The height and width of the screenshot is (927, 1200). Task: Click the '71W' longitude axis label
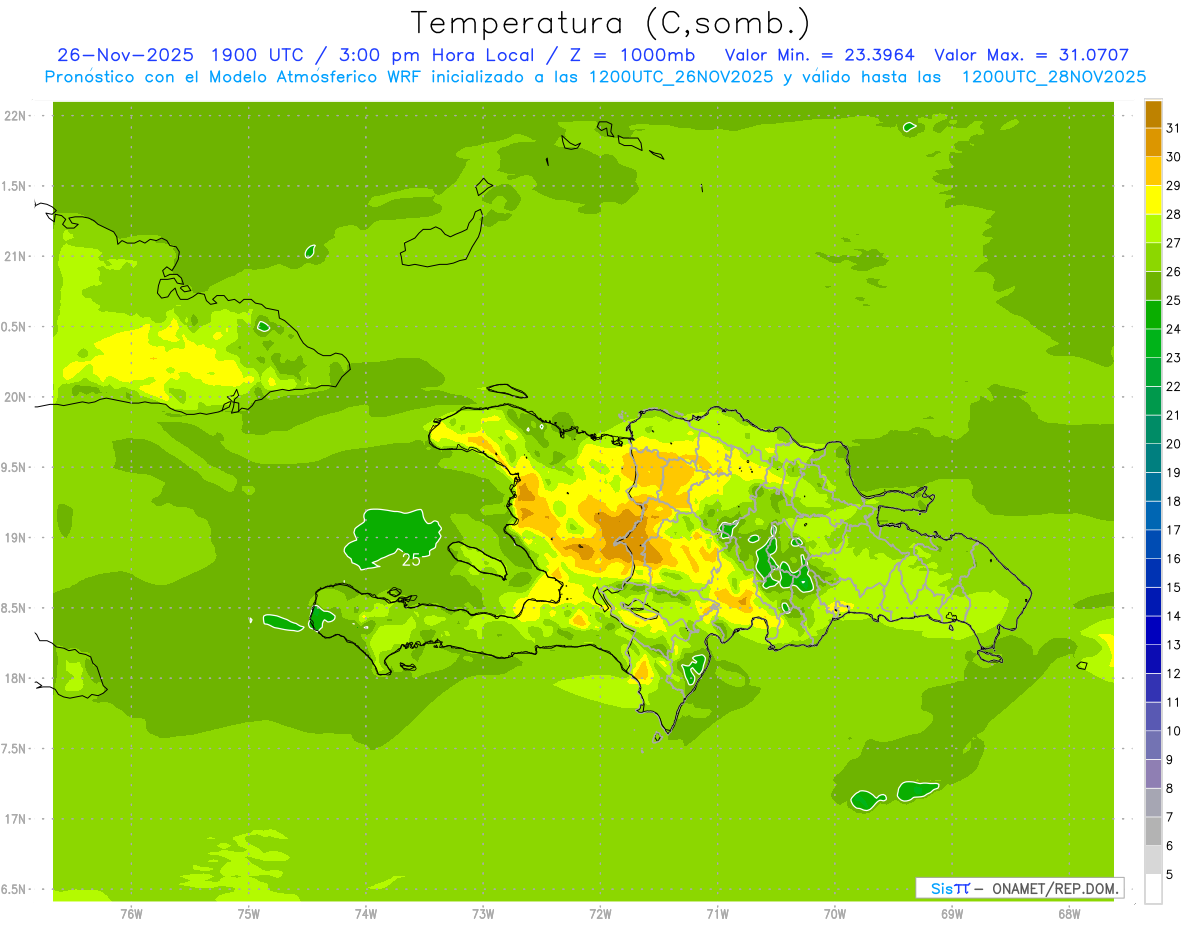click(717, 913)
